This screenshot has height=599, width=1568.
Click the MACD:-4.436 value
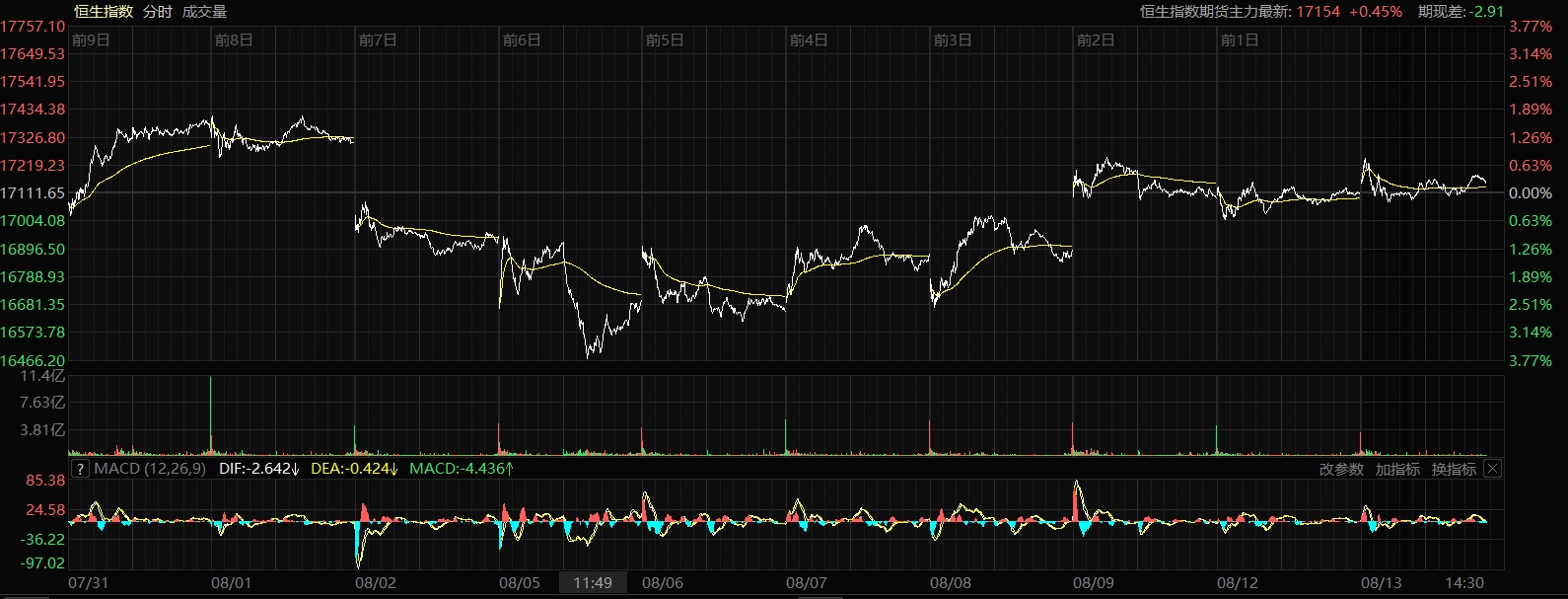(462, 469)
